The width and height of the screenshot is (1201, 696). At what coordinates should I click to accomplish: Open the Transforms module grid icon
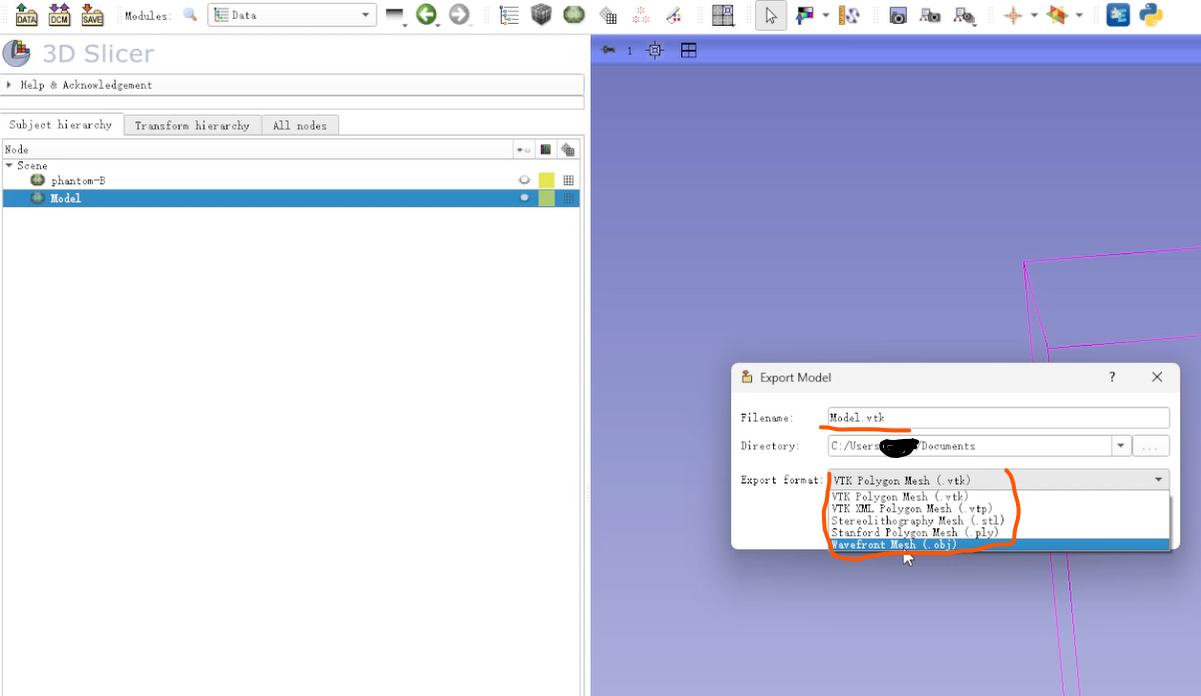[x=608, y=15]
